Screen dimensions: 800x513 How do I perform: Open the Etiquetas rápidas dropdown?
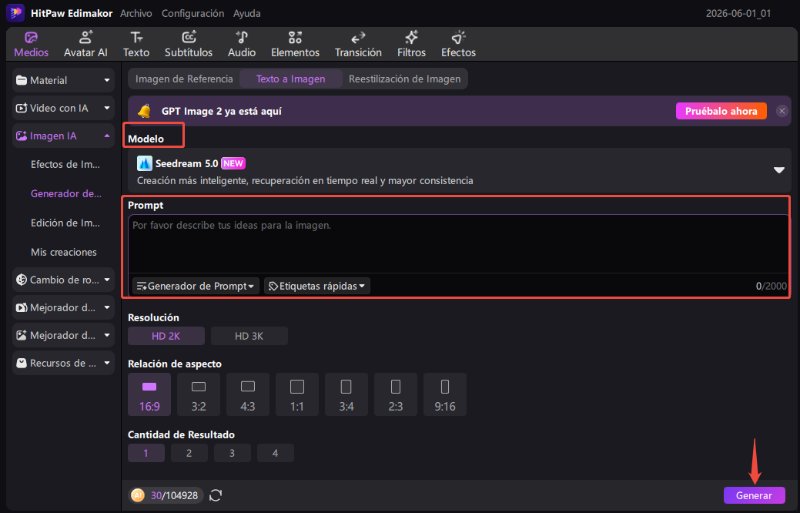click(317, 286)
